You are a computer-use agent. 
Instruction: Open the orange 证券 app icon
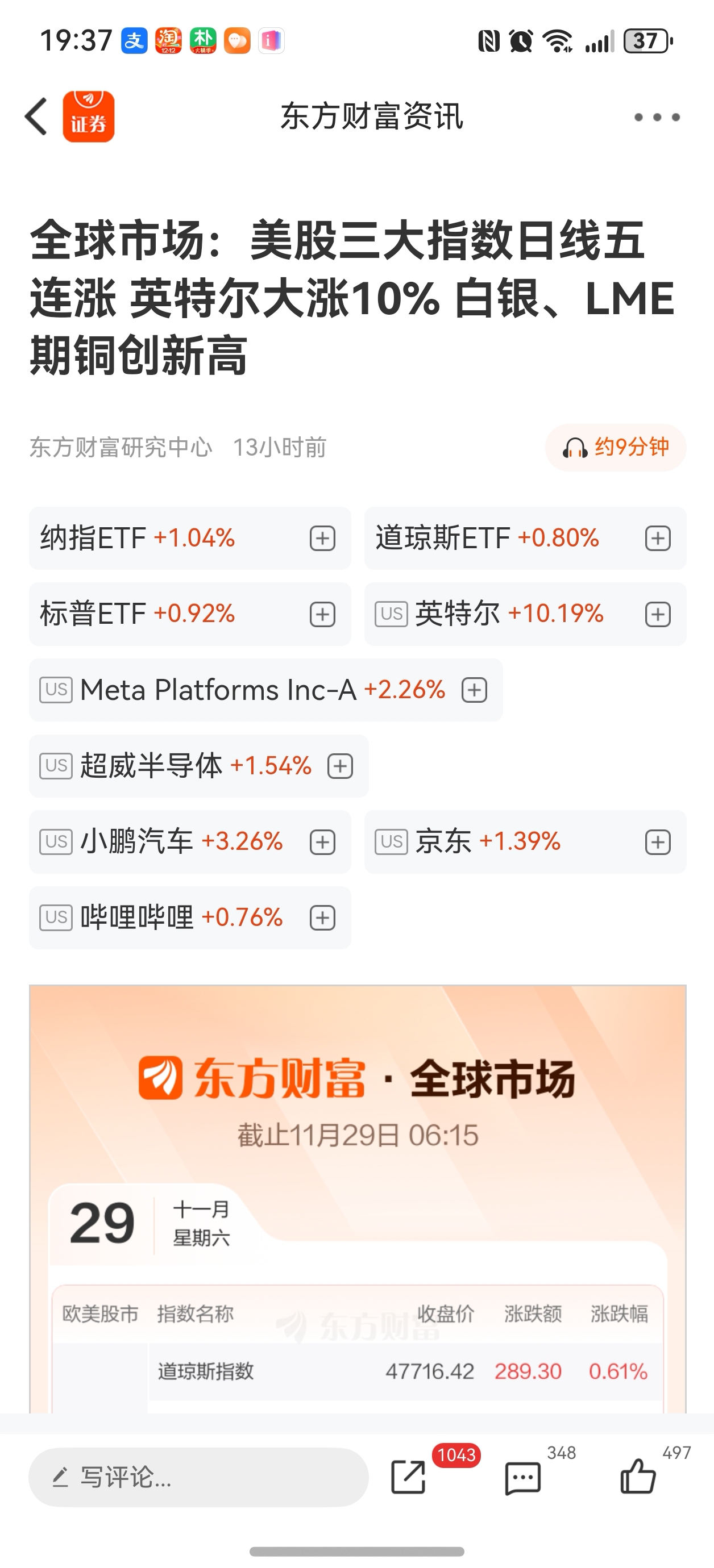click(x=89, y=116)
